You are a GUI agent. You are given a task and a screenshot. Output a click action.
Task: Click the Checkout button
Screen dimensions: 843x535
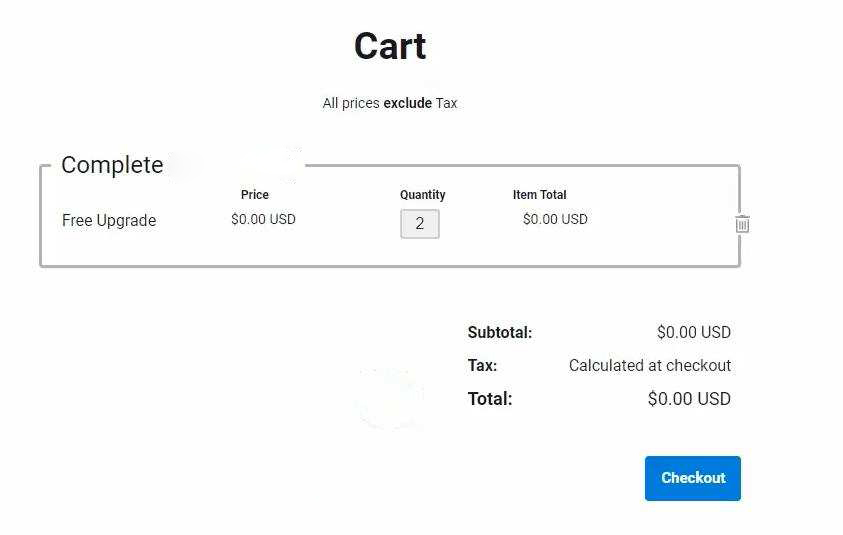pyautogui.click(x=692, y=478)
